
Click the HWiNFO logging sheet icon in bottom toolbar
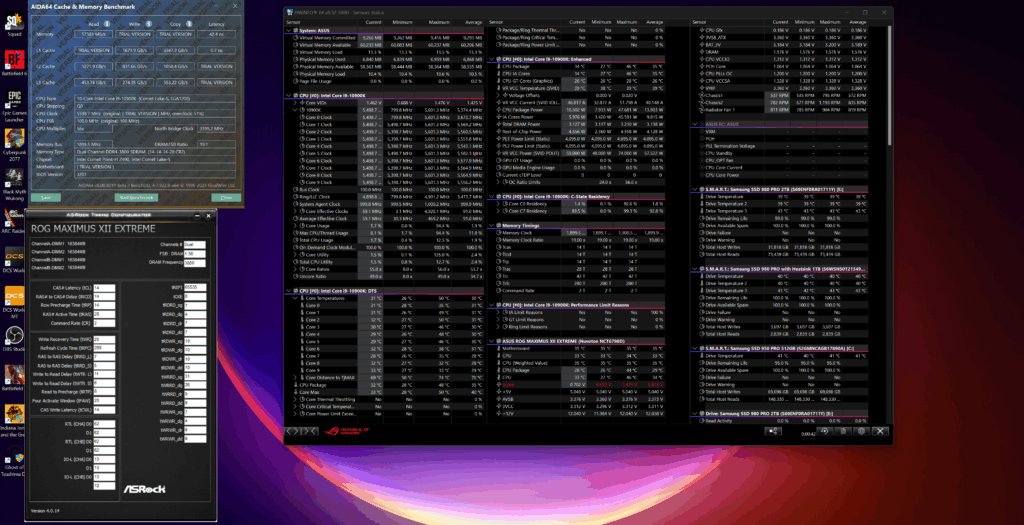pyautogui.click(x=843, y=431)
